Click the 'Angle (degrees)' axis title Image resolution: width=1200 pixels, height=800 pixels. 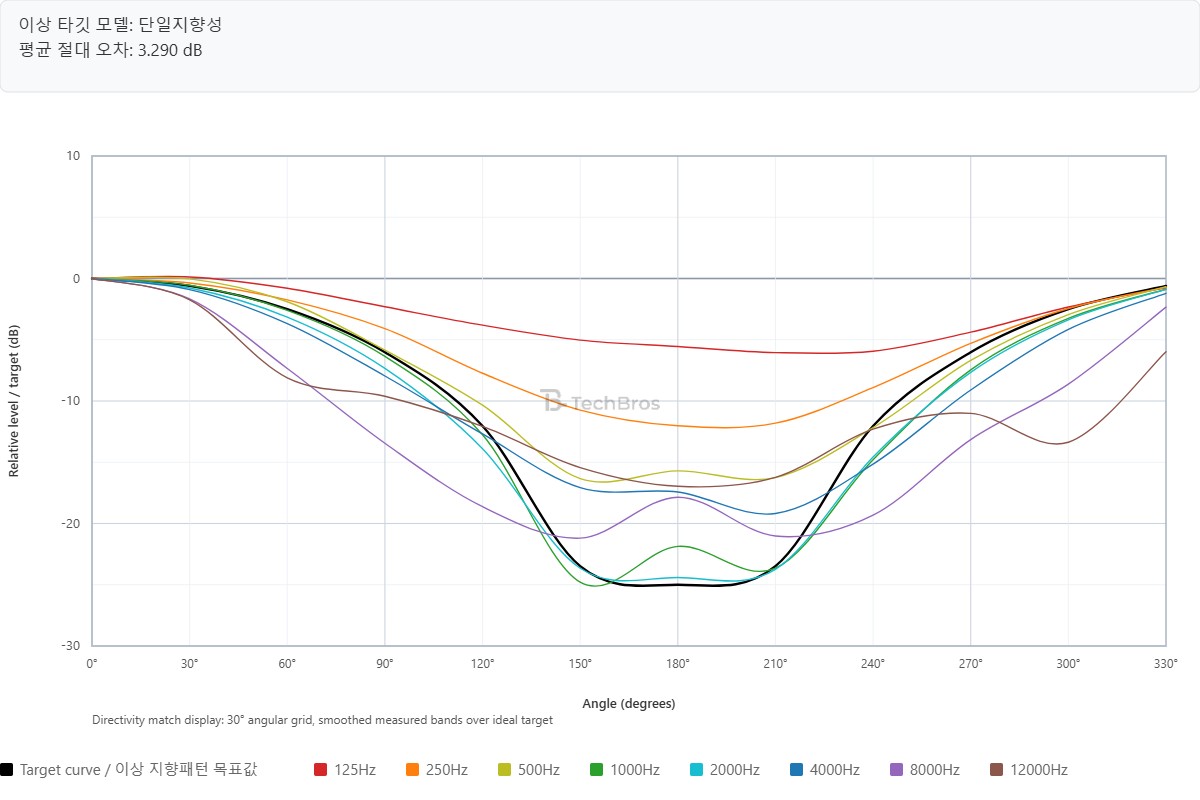[629, 704]
